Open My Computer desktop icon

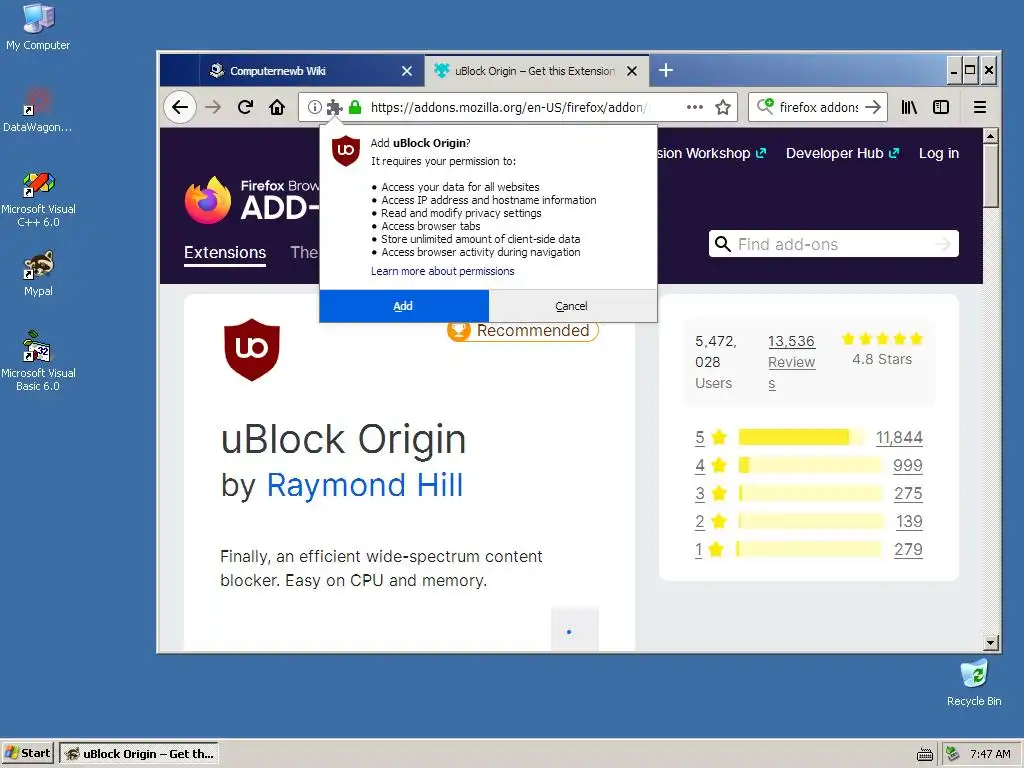[x=38, y=27]
